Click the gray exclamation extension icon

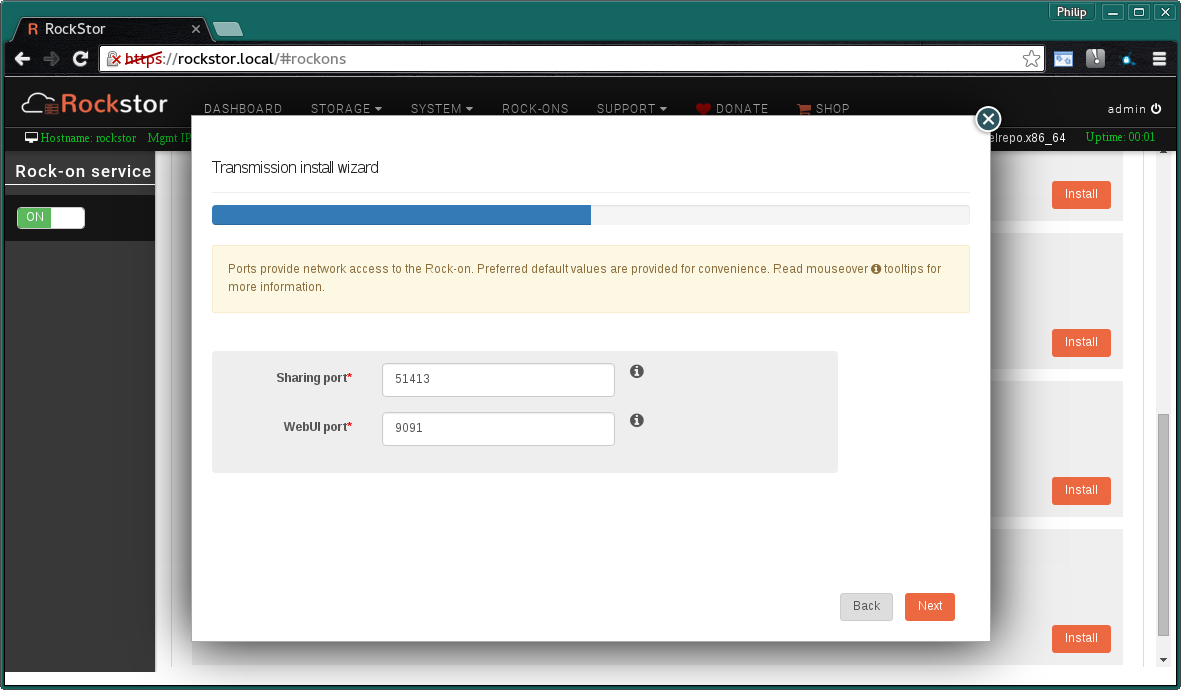pos(1095,58)
